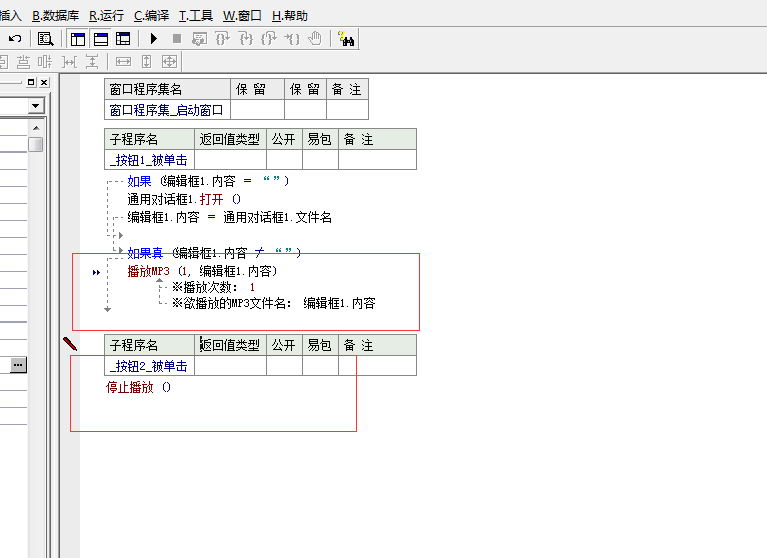Click the equal vertical spacing icon

92,62
